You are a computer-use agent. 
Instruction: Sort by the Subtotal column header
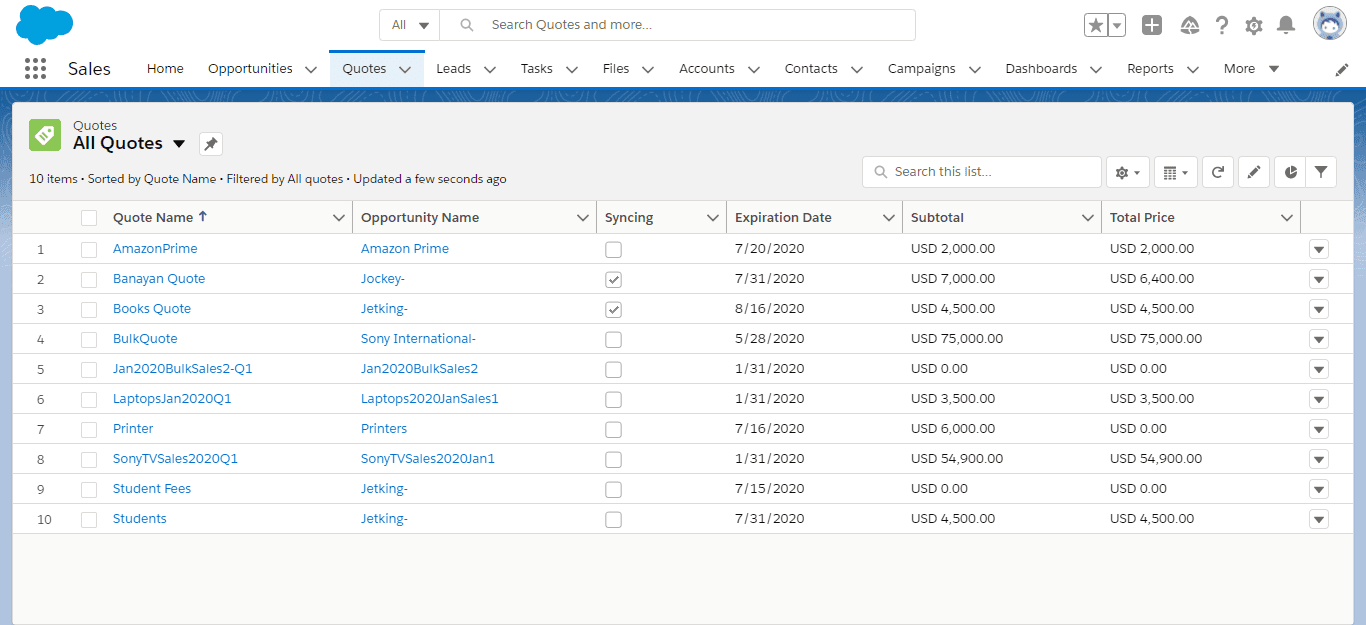[x=937, y=218]
